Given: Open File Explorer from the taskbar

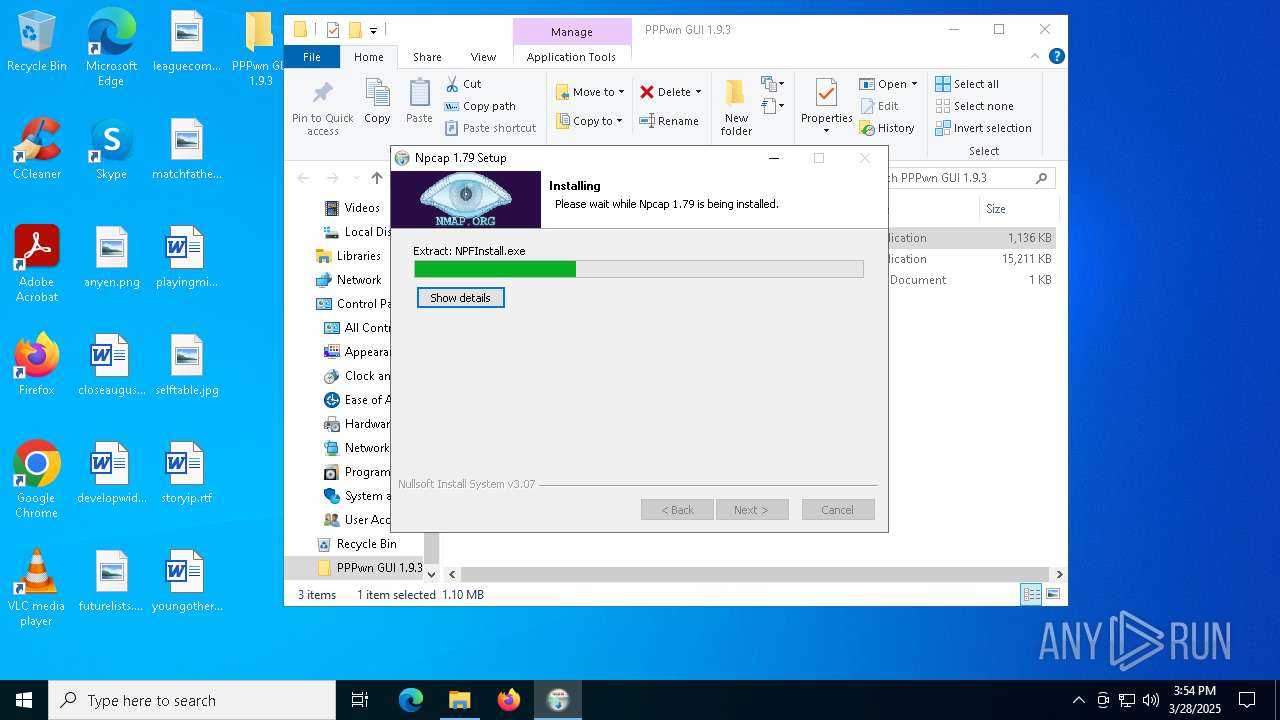Looking at the screenshot, I should pos(459,700).
